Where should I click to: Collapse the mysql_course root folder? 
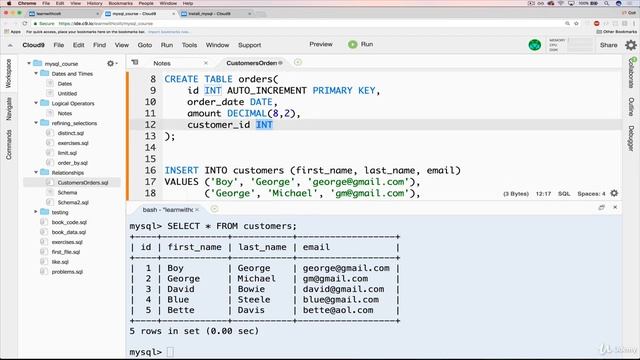(x=29, y=63)
